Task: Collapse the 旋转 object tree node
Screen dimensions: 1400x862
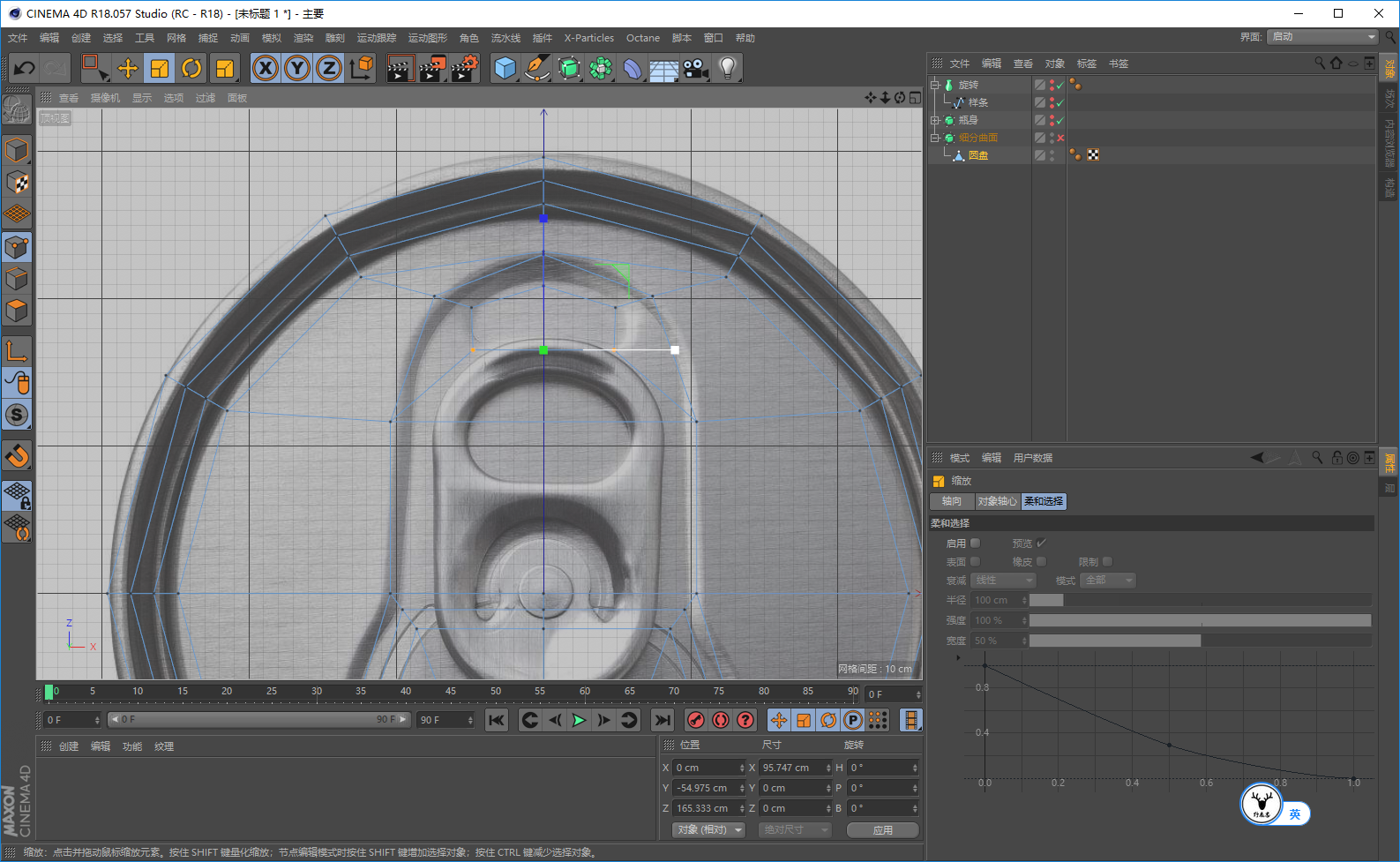Action: [x=935, y=85]
